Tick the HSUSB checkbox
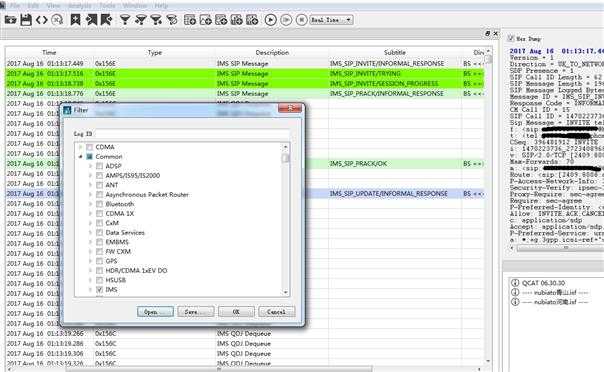 [99, 280]
